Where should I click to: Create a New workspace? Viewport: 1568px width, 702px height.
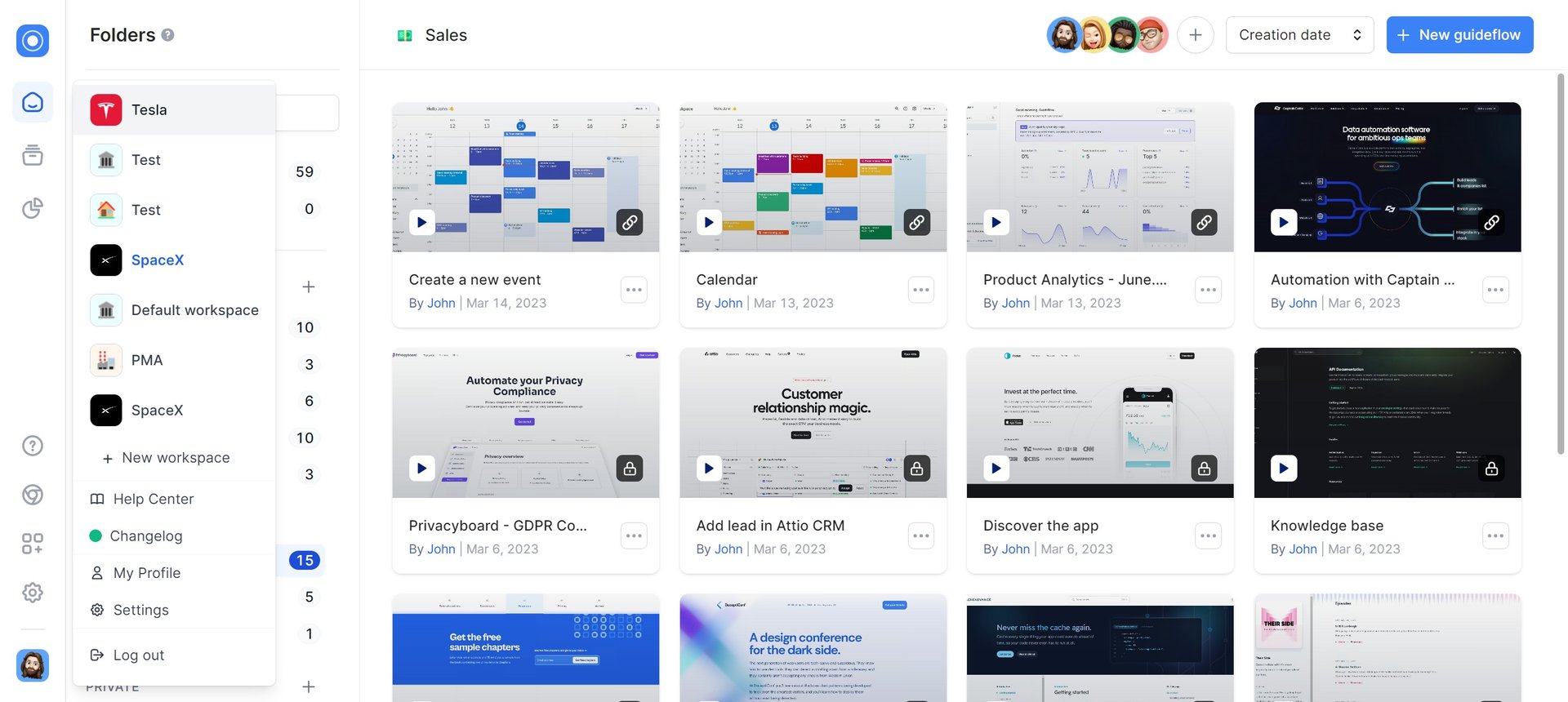pyautogui.click(x=167, y=458)
